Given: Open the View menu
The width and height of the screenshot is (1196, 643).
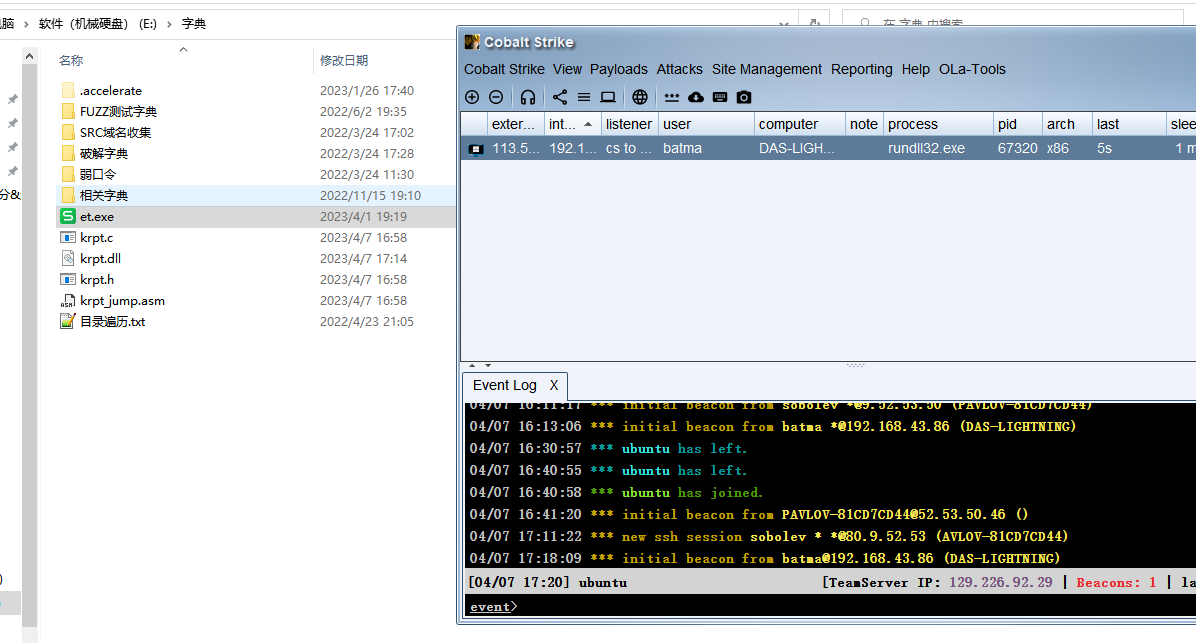Looking at the screenshot, I should click(x=567, y=69).
